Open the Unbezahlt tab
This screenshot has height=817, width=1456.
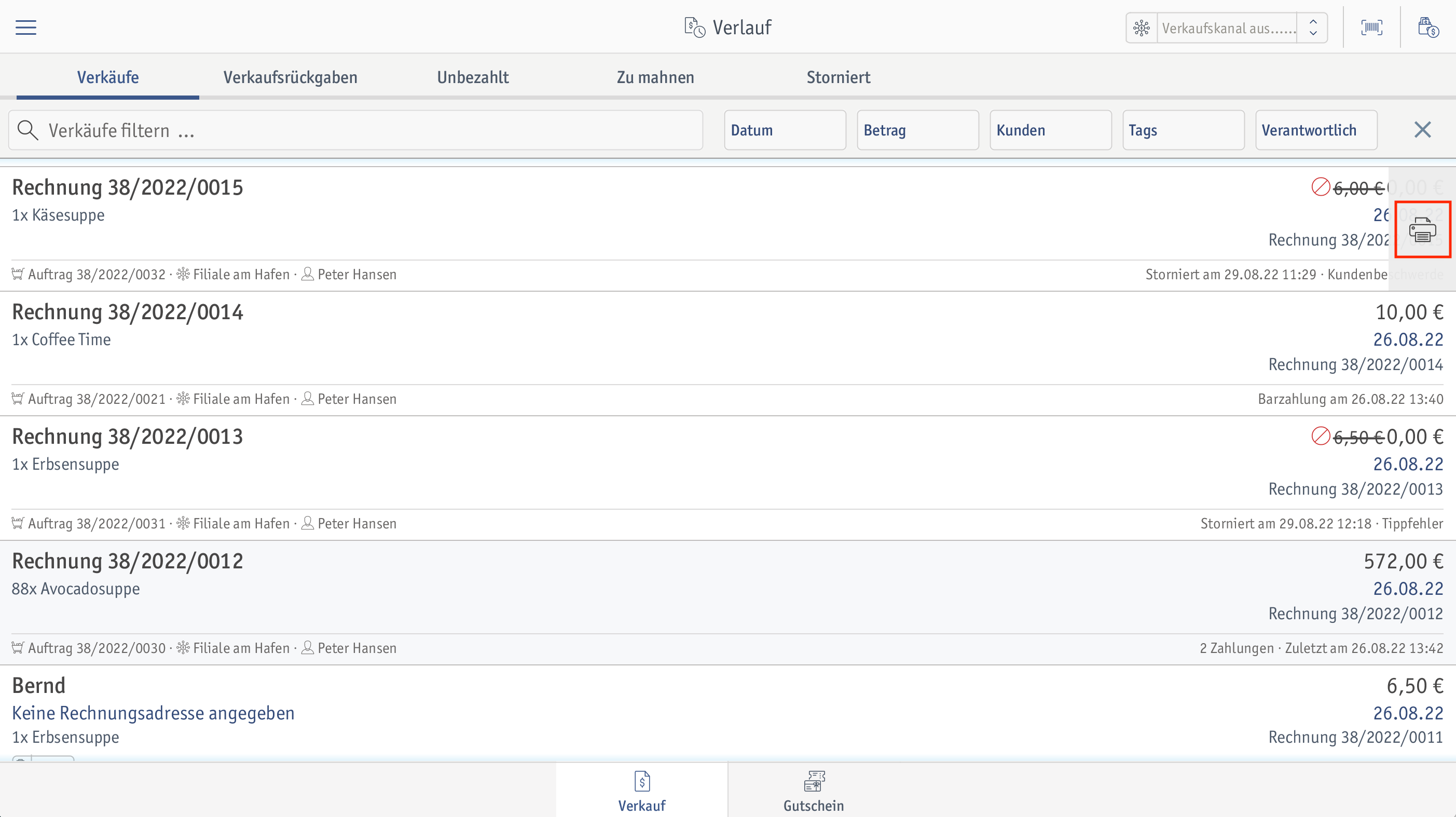(473, 77)
